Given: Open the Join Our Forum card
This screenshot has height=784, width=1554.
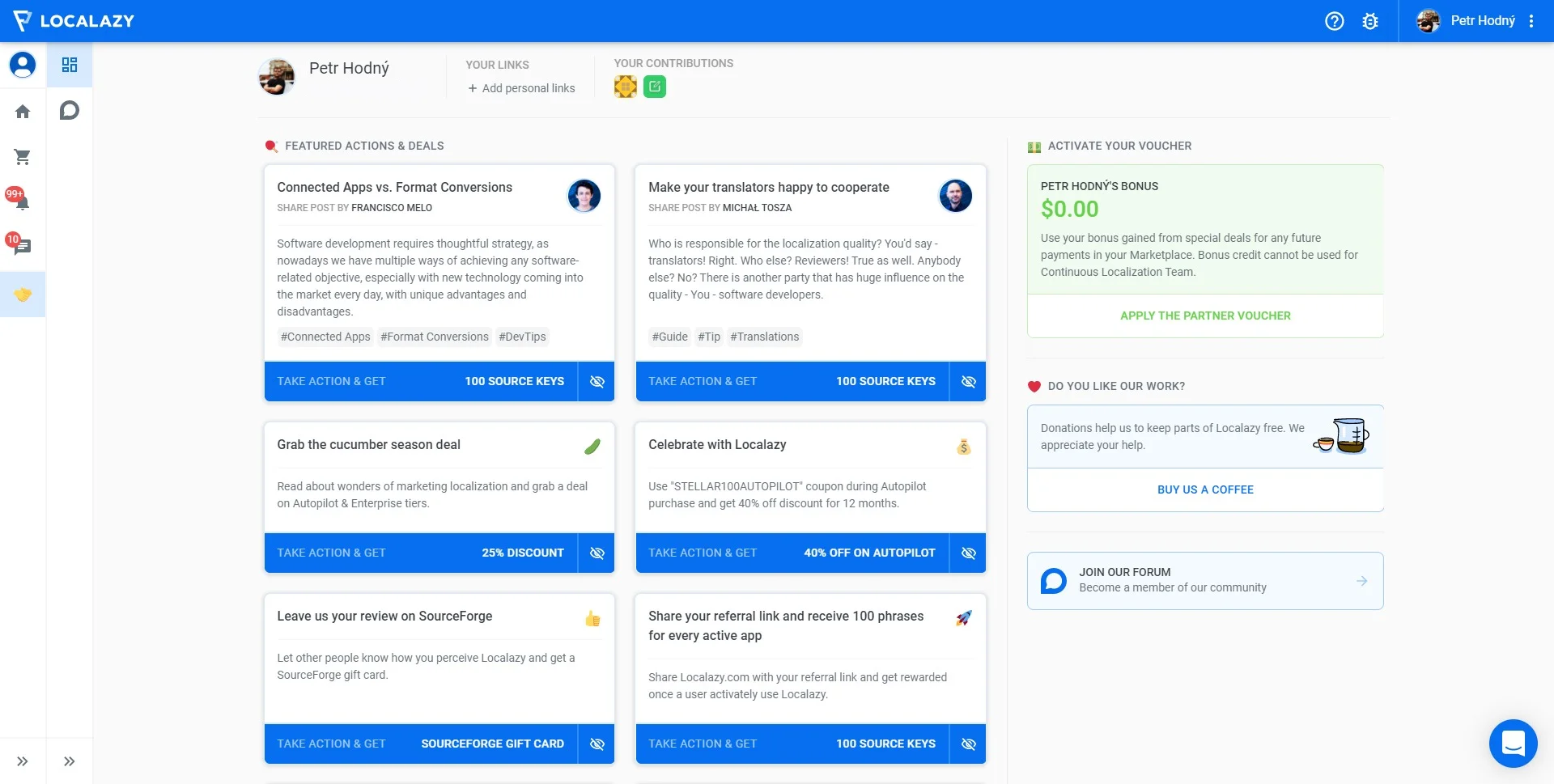Looking at the screenshot, I should click(x=1205, y=581).
